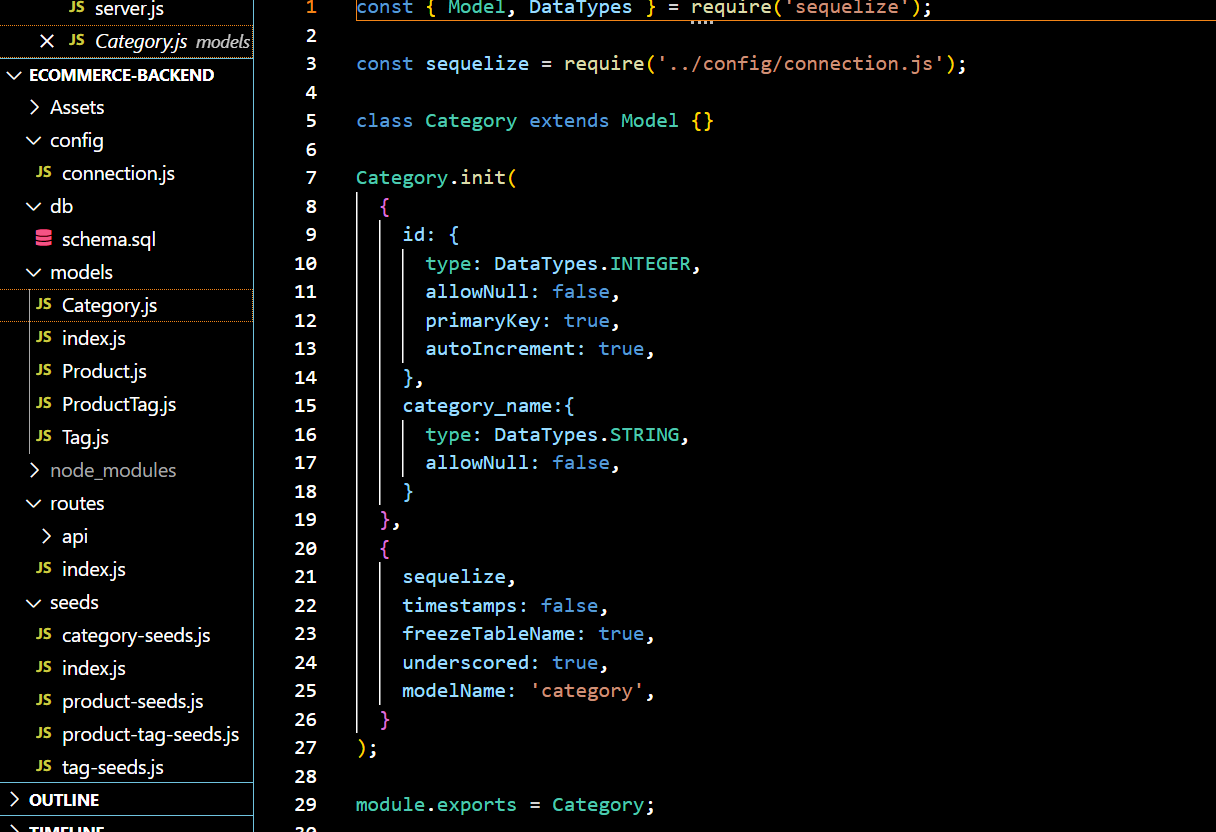Collapse the db folder
This screenshot has height=832, width=1216.
[35, 207]
